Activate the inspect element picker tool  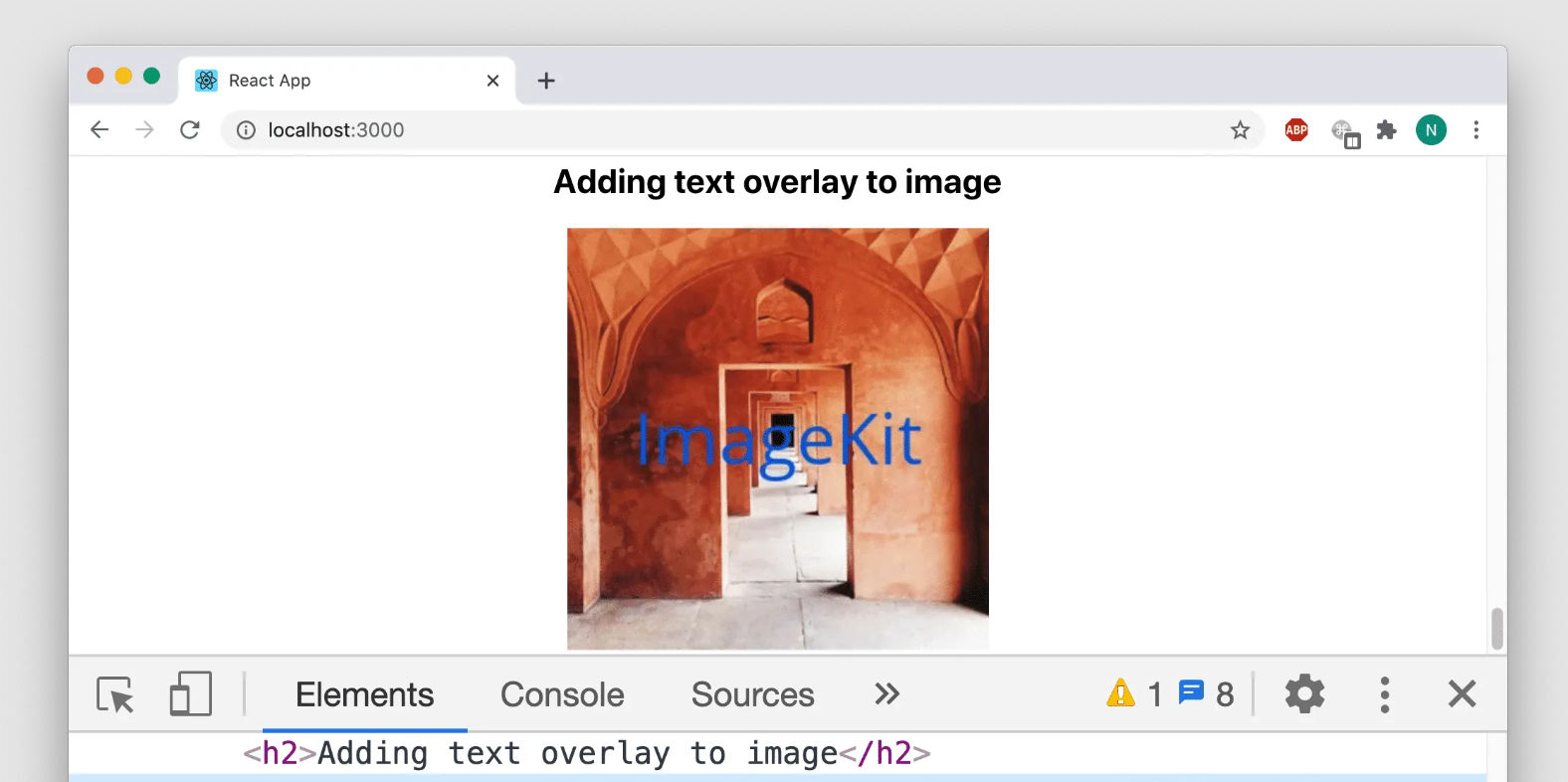pos(115,694)
